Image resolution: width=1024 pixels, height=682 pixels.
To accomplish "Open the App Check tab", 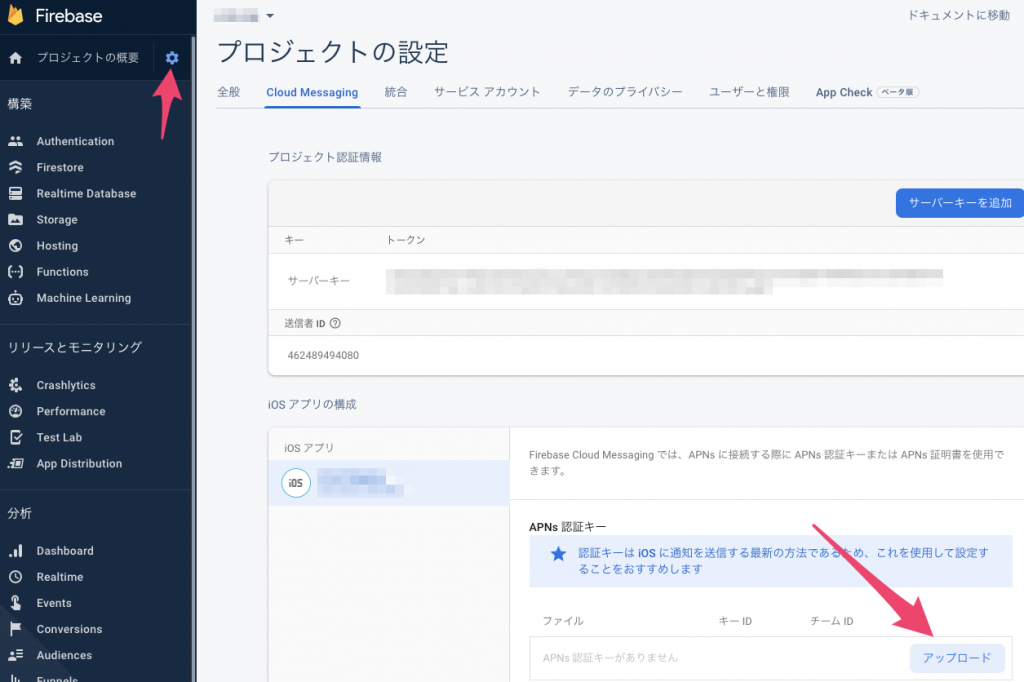I will 867,92.
